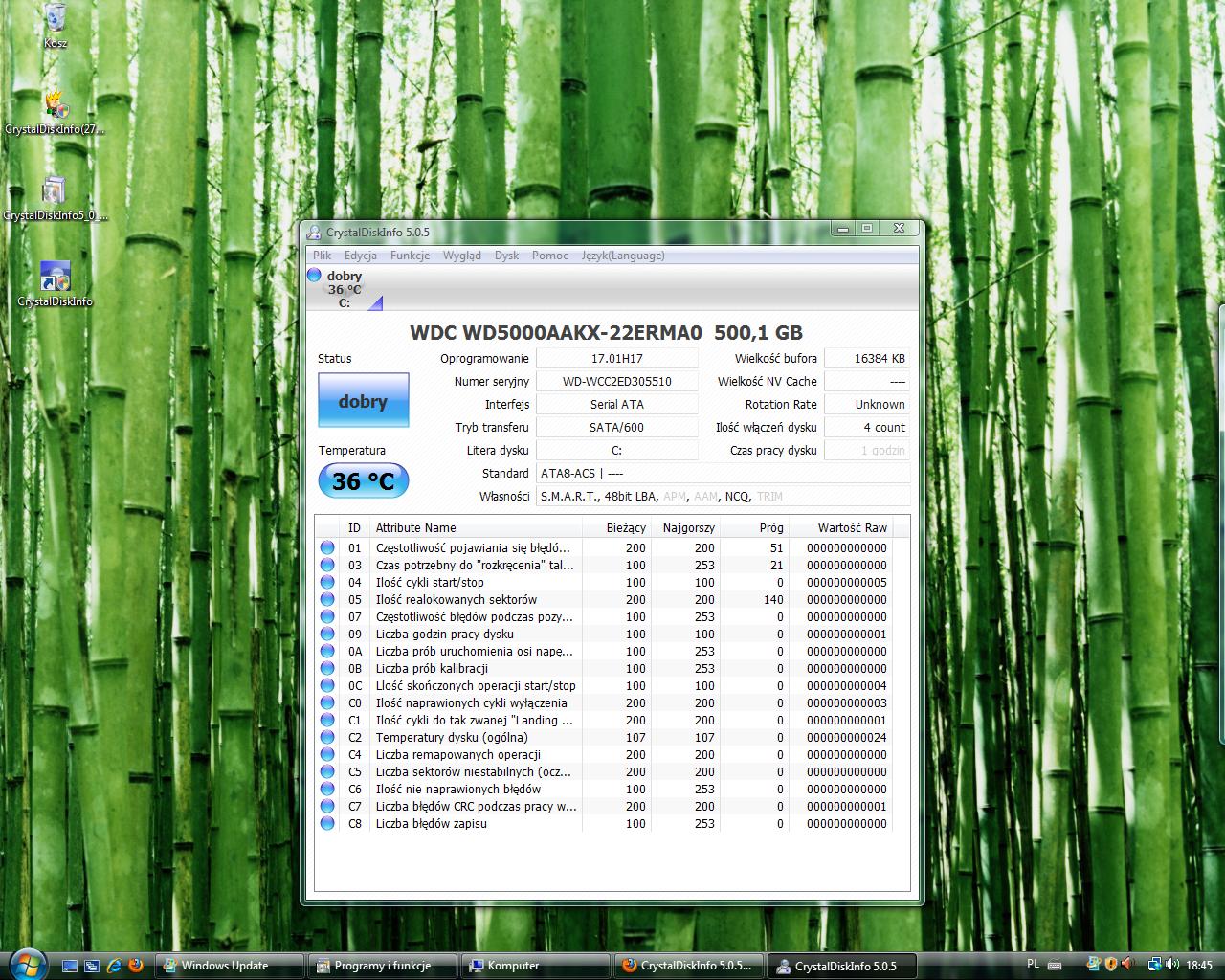The image size is (1225, 980).
Task: Sort by the Próg column header
Action: point(754,527)
